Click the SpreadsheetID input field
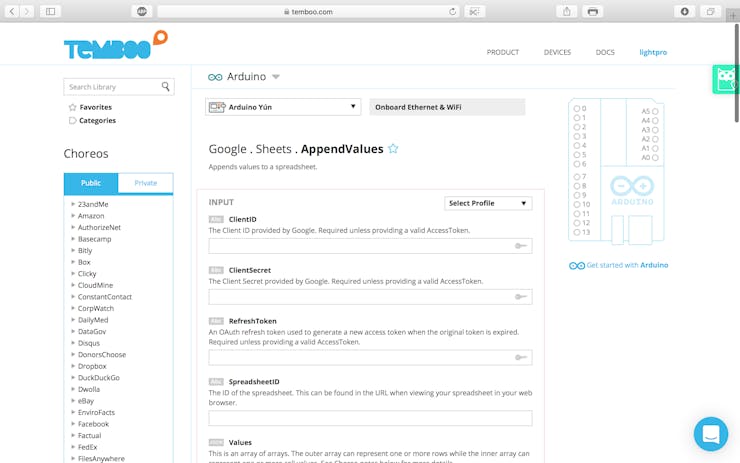The height and width of the screenshot is (463, 740). [x=370, y=418]
